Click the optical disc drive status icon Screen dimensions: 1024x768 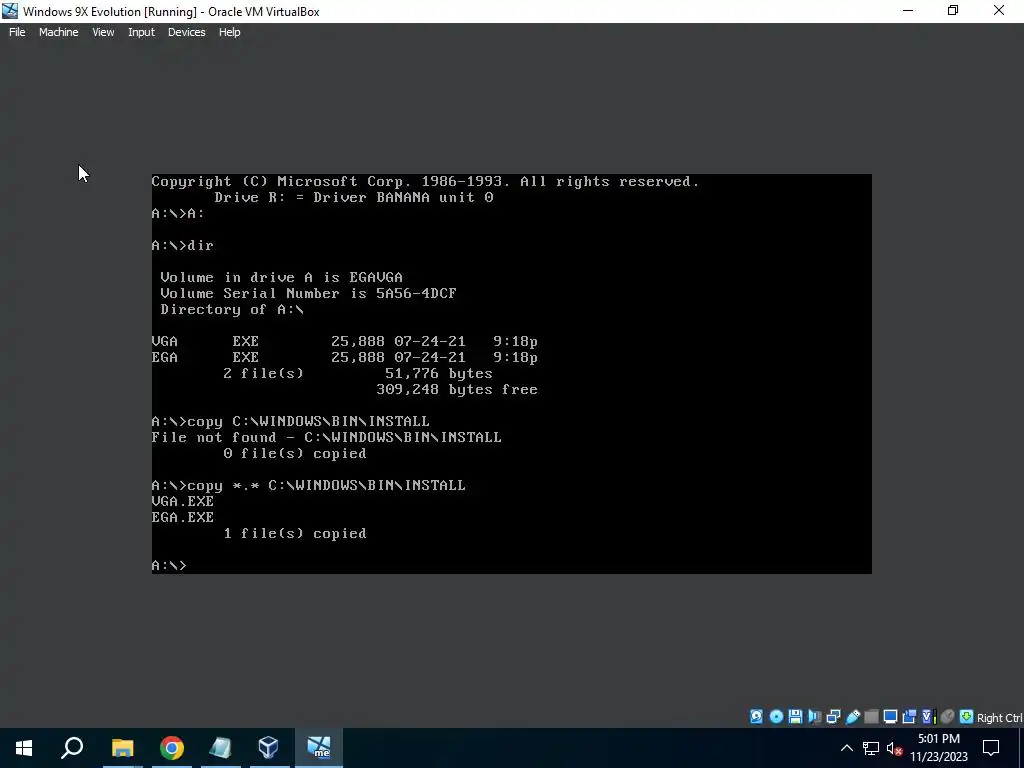click(x=776, y=716)
